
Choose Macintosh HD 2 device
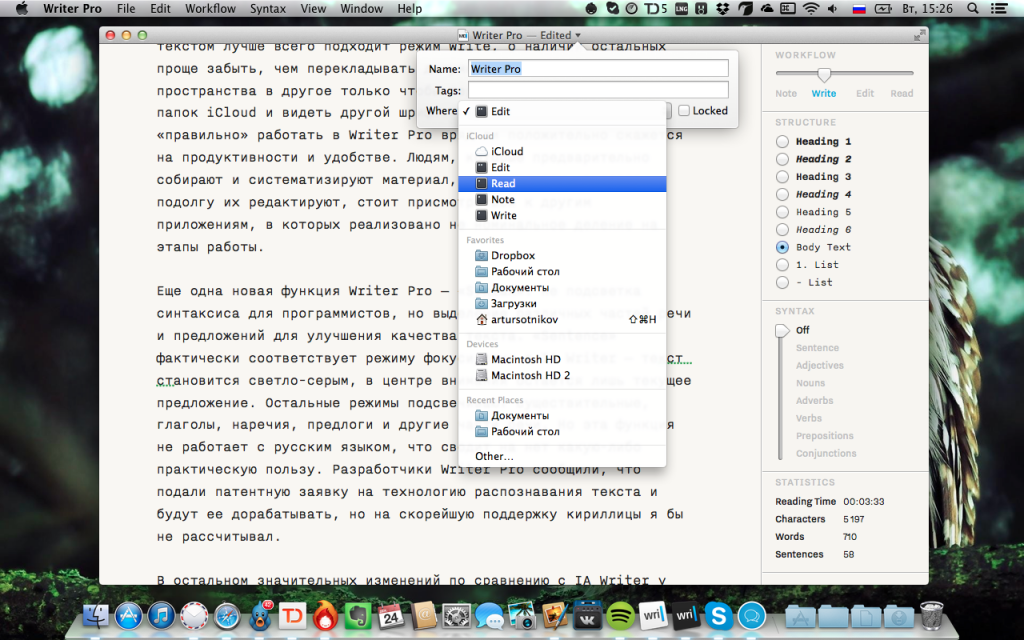coord(530,376)
